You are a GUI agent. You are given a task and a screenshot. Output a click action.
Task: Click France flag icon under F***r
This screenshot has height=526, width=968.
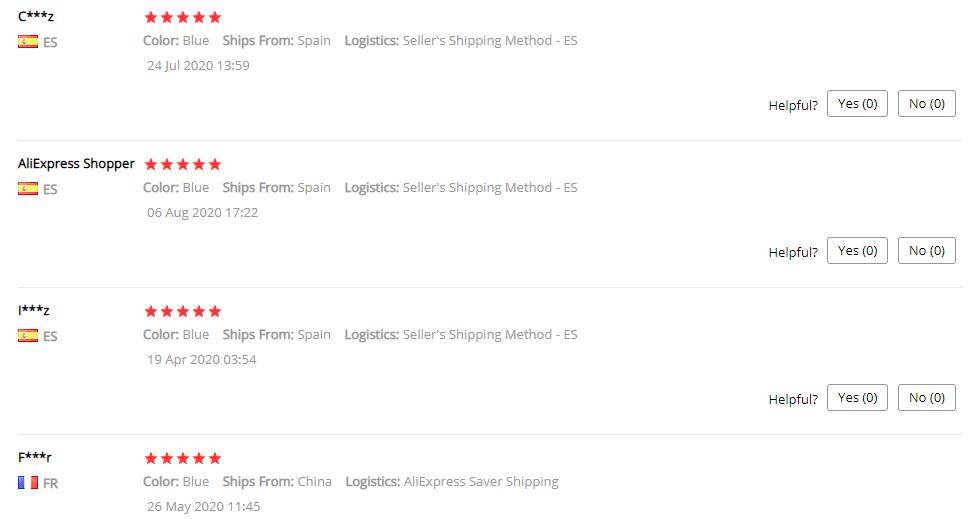28,483
